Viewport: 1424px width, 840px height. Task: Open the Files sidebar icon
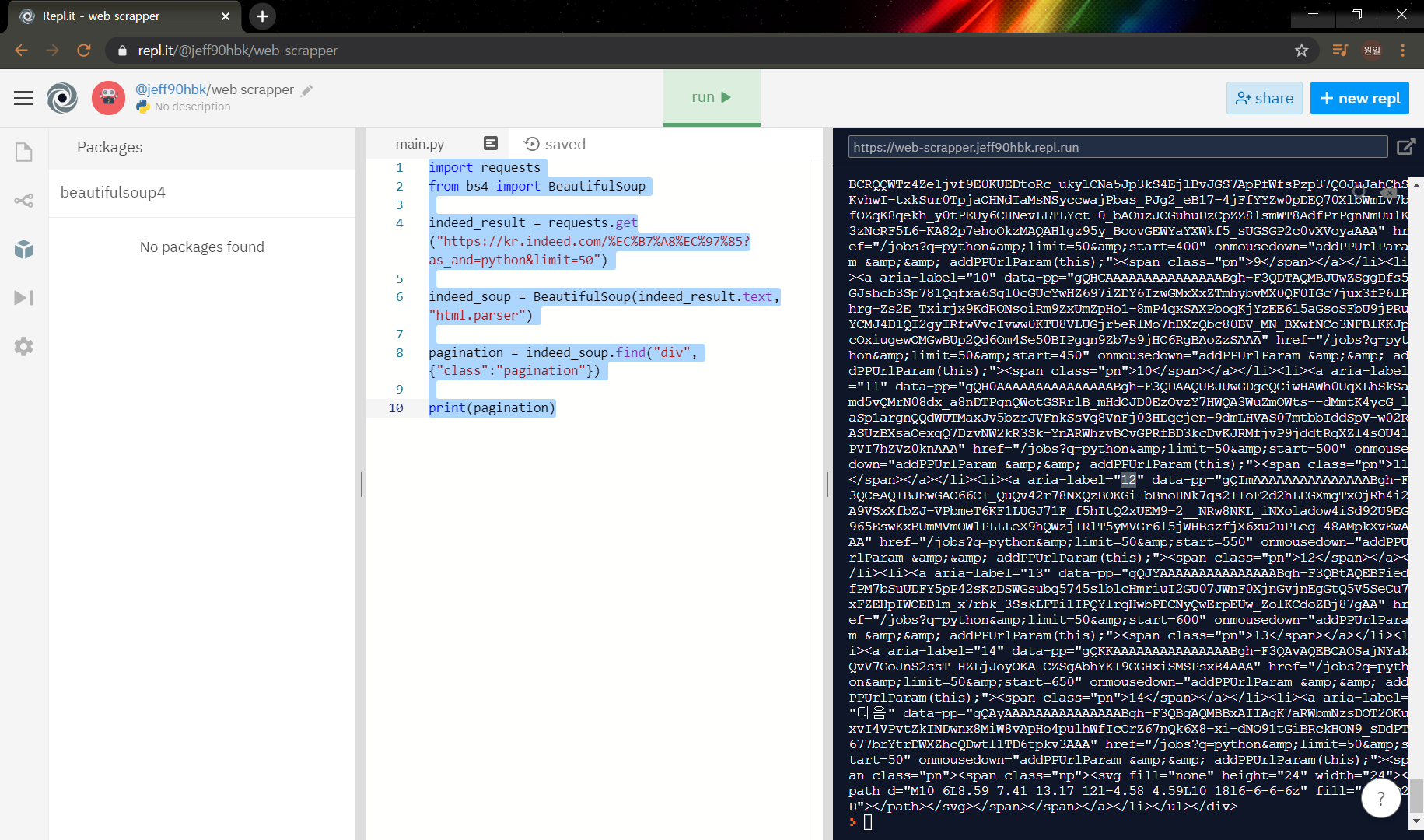[24, 152]
